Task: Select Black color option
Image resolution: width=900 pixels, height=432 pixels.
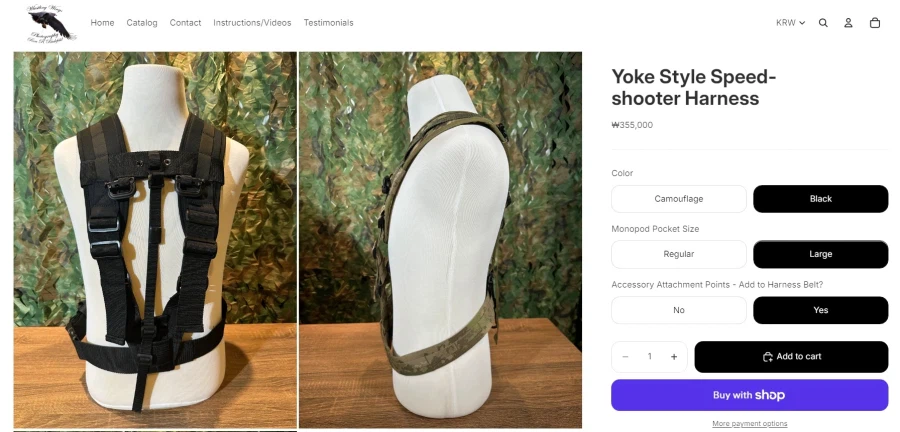Action: click(x=820, y=199)
